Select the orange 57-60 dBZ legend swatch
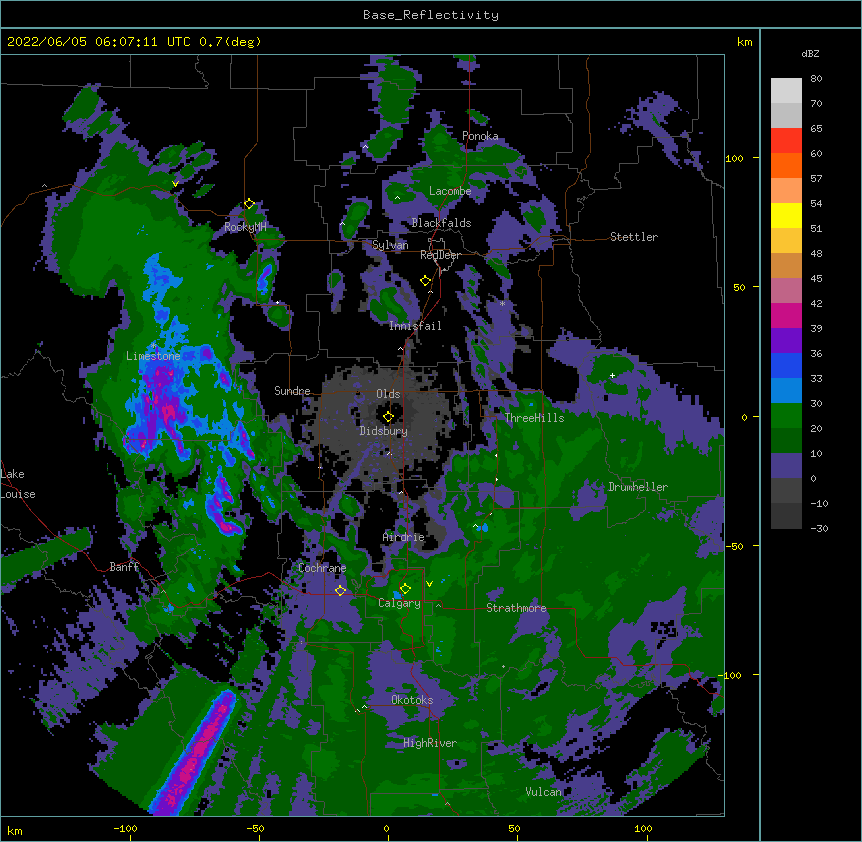Screen dimensions: 862x842 pos(786,165)
